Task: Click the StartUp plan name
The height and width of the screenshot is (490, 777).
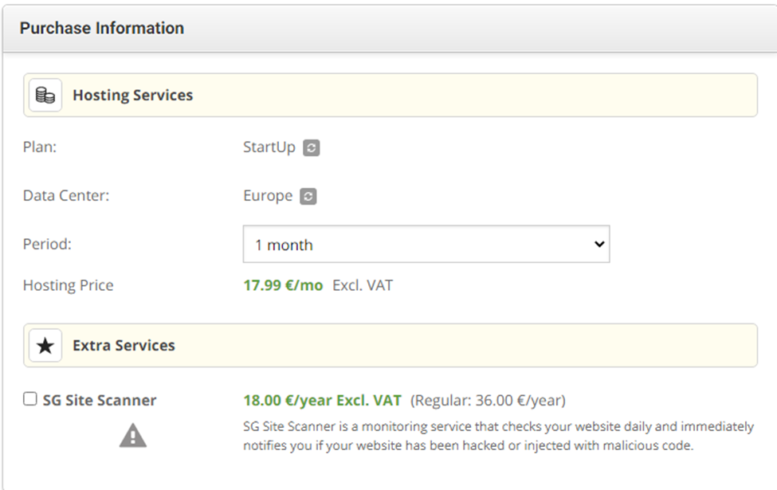Action: (269, 147)
